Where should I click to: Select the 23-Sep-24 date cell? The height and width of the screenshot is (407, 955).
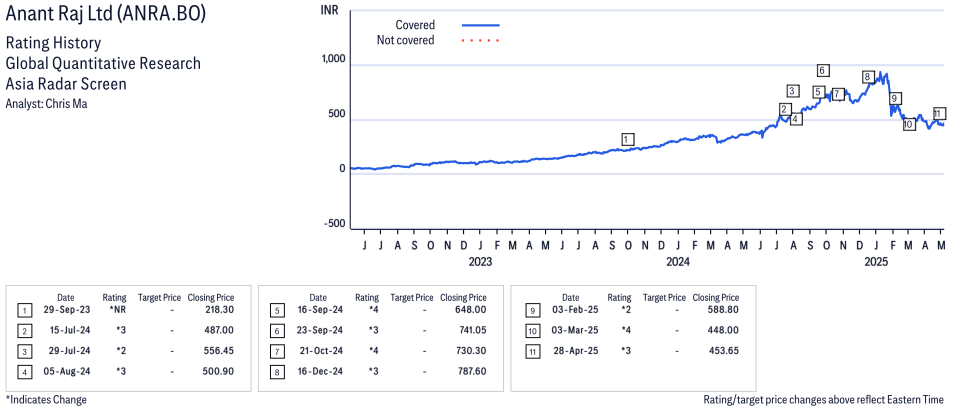click(319, 330)
